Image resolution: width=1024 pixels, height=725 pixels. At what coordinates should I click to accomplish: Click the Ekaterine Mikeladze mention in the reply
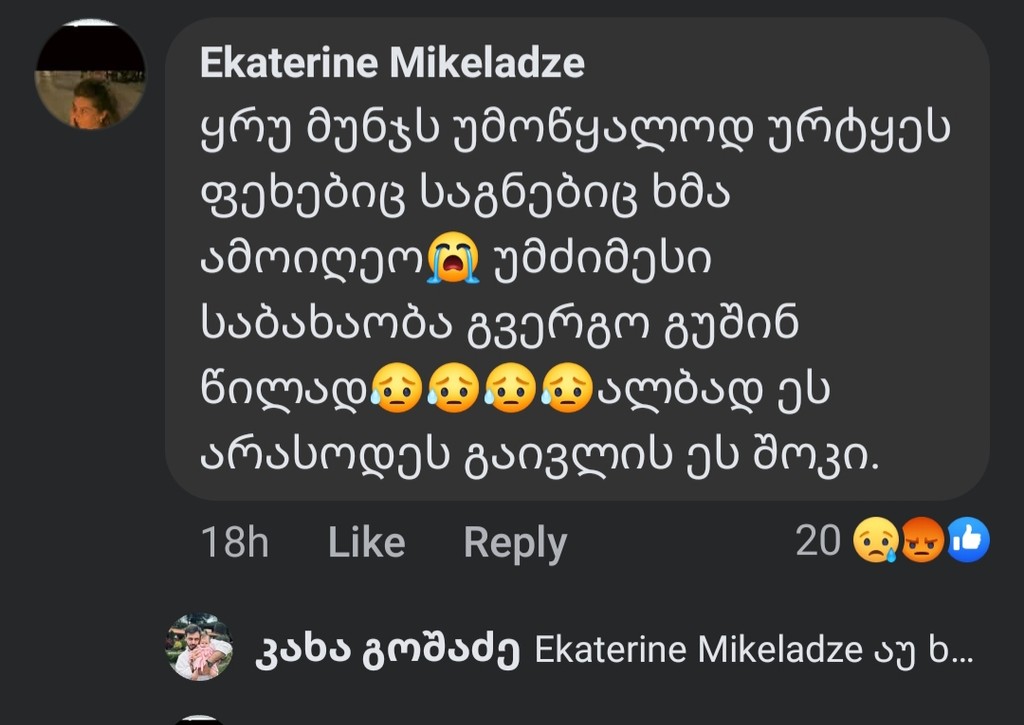pos(698,650)
